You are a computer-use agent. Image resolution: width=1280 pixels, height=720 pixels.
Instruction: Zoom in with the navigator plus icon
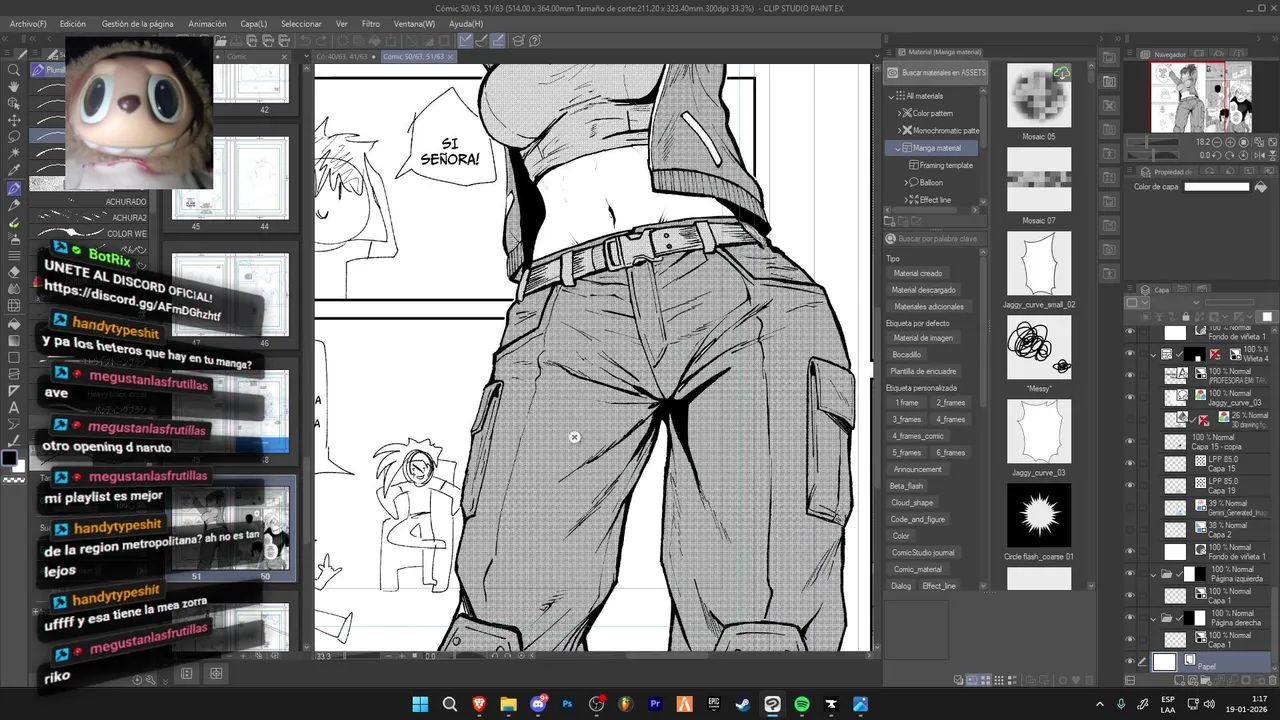tap(1229, 143)
